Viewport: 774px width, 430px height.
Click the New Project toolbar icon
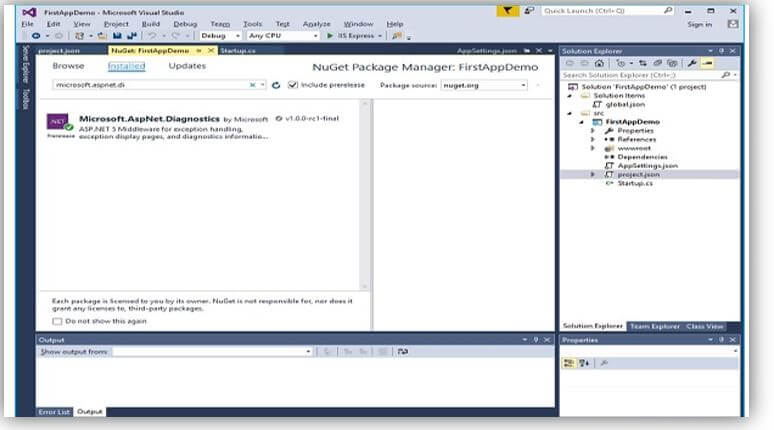[x=79, y=36]
